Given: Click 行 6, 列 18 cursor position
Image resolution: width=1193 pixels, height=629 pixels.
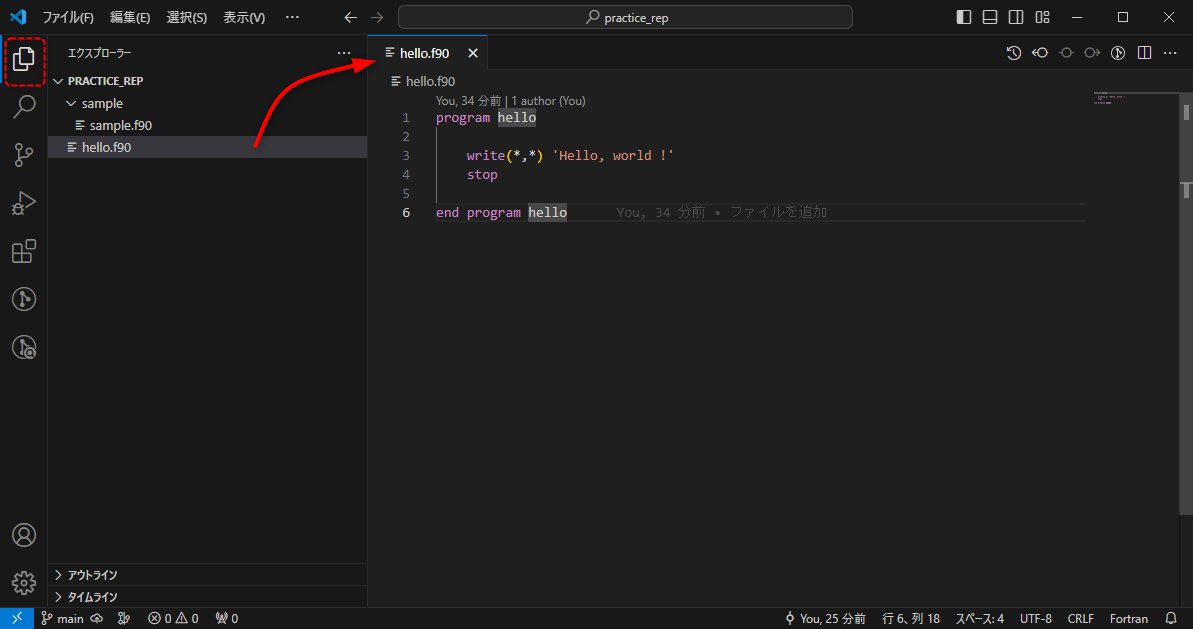Looking at the screenshot, I should coord(911,618).
